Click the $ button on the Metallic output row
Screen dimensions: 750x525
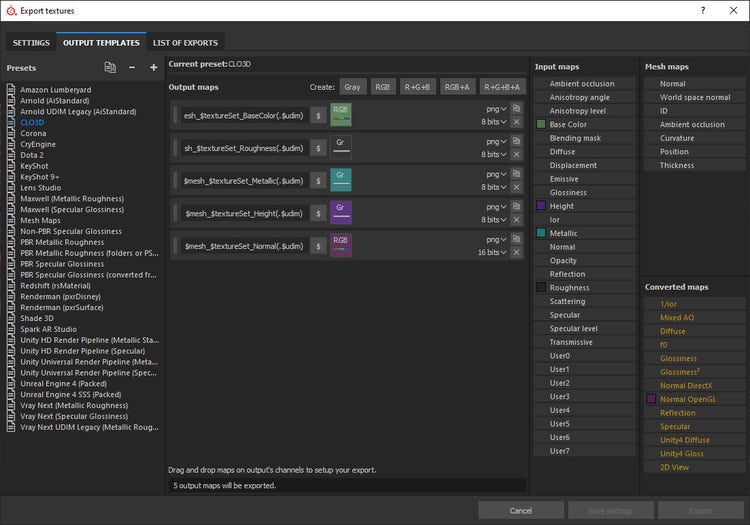318,181
